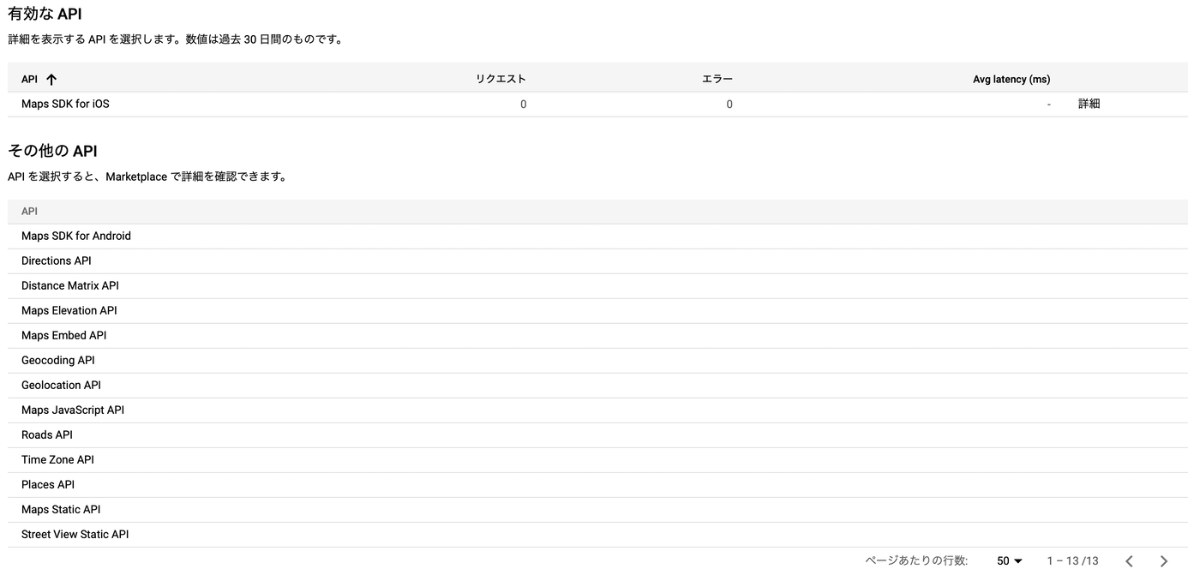Click the 1 – 13 /13 page range text
The image size is (1200, 575).
pos(1072,561)
